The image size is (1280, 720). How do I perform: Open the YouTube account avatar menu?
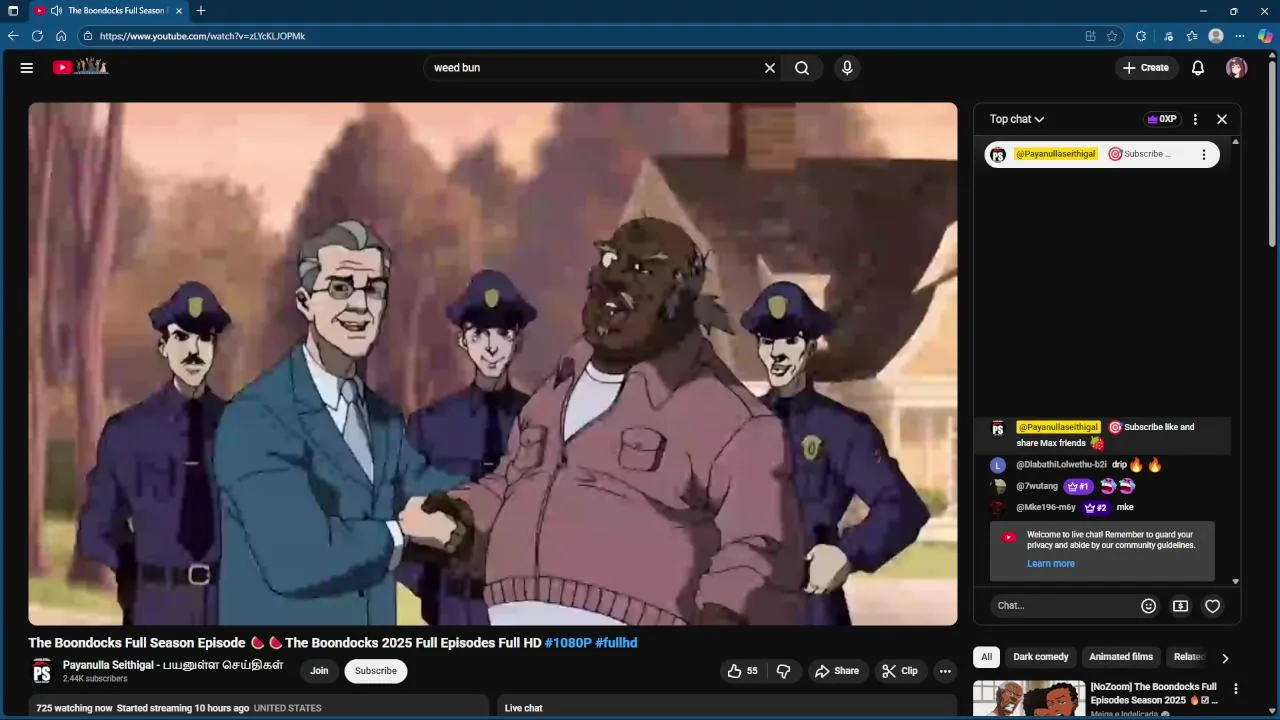[1237, 68]
